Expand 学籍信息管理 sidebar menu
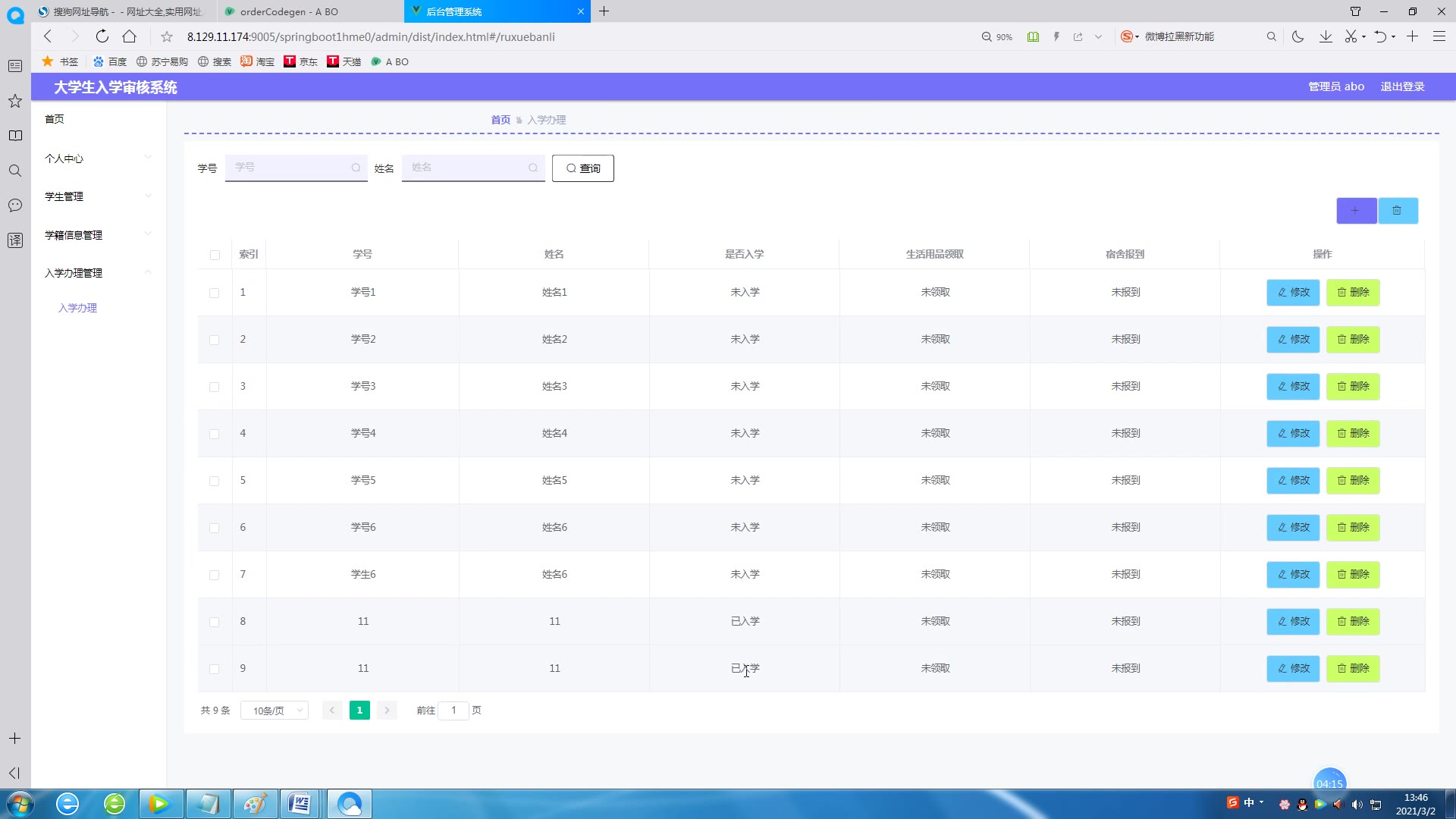The height and width of the screenshot is (819, 1456). pyautogui.click(x=99, y=235)
